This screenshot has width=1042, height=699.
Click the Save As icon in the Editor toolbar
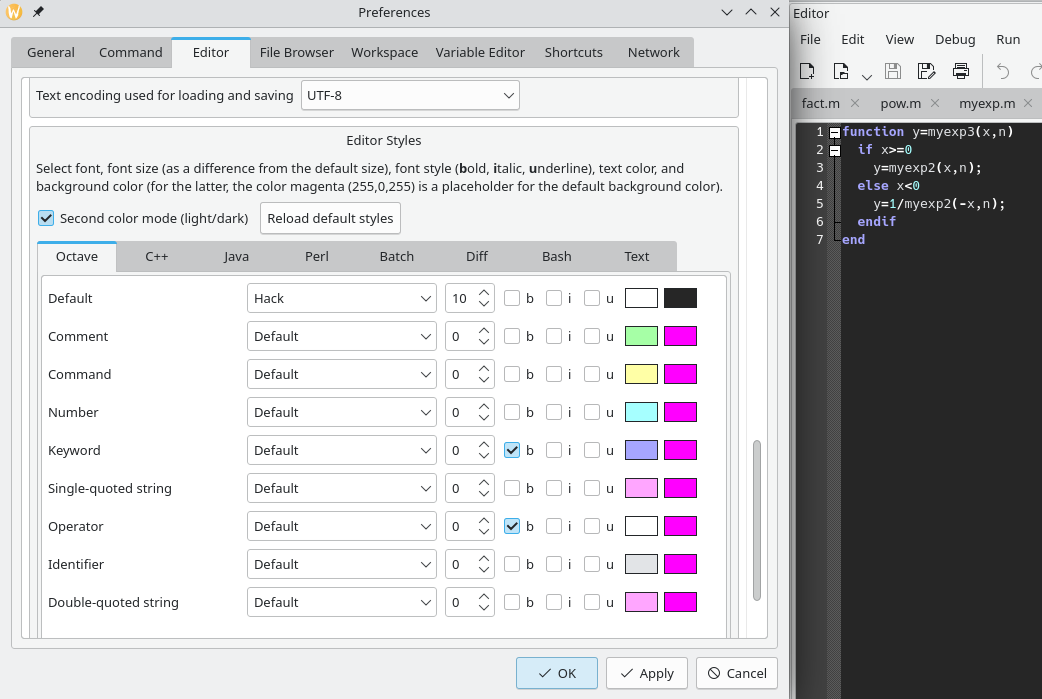925,71
